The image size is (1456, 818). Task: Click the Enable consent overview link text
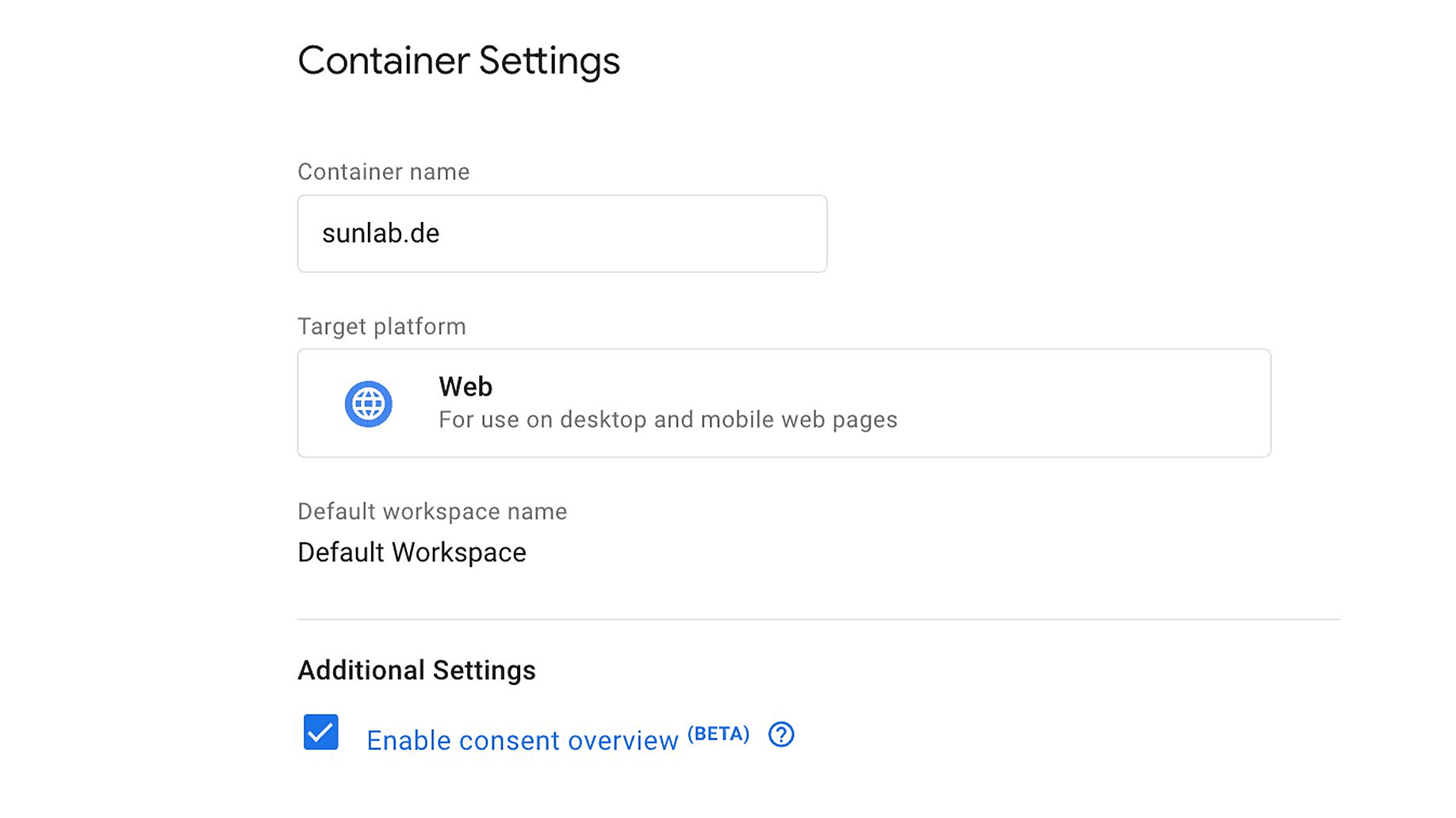tap(522, 740)
